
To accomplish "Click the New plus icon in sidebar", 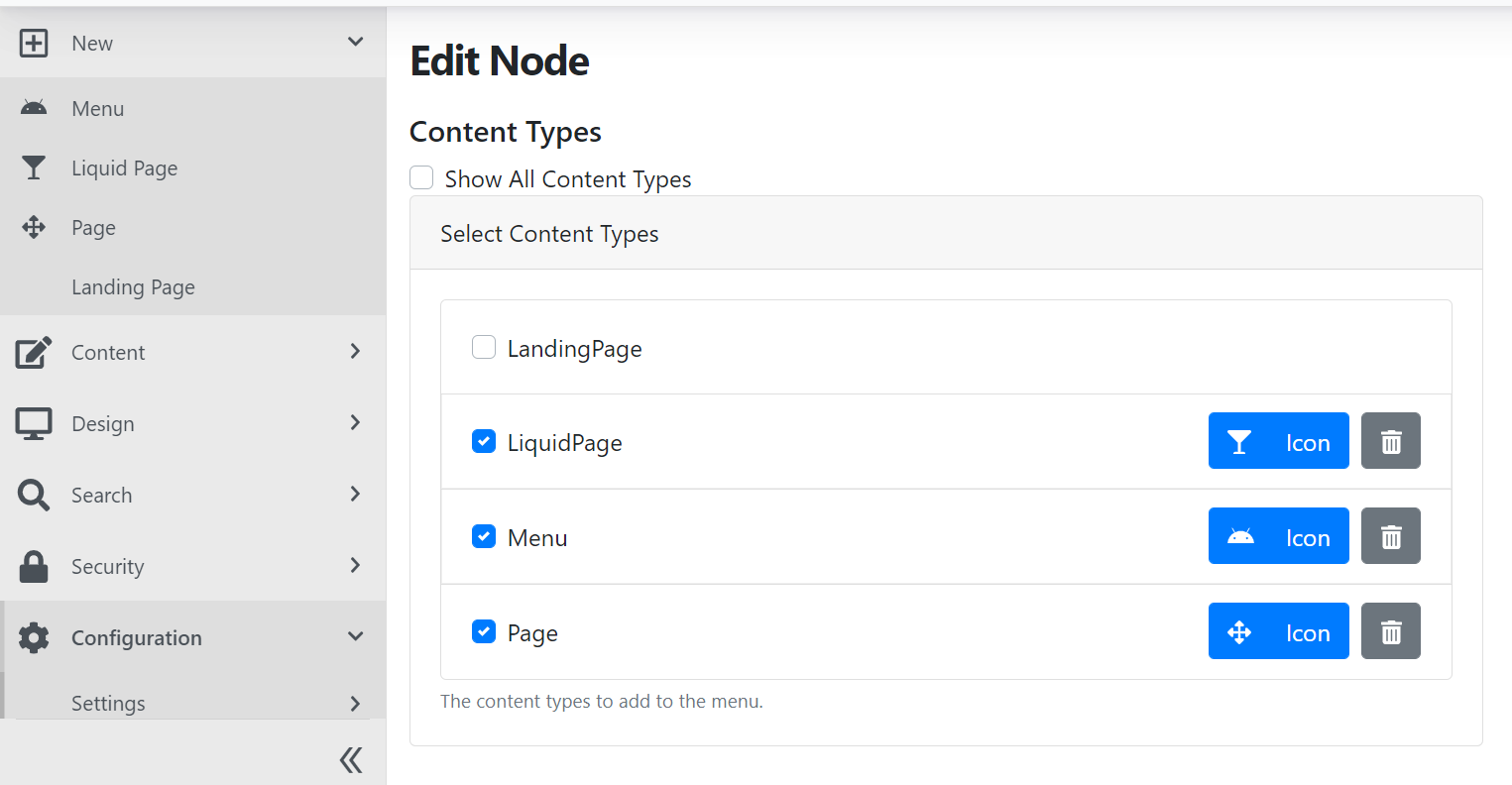I will pyautogui.click(x=34, y=43).
